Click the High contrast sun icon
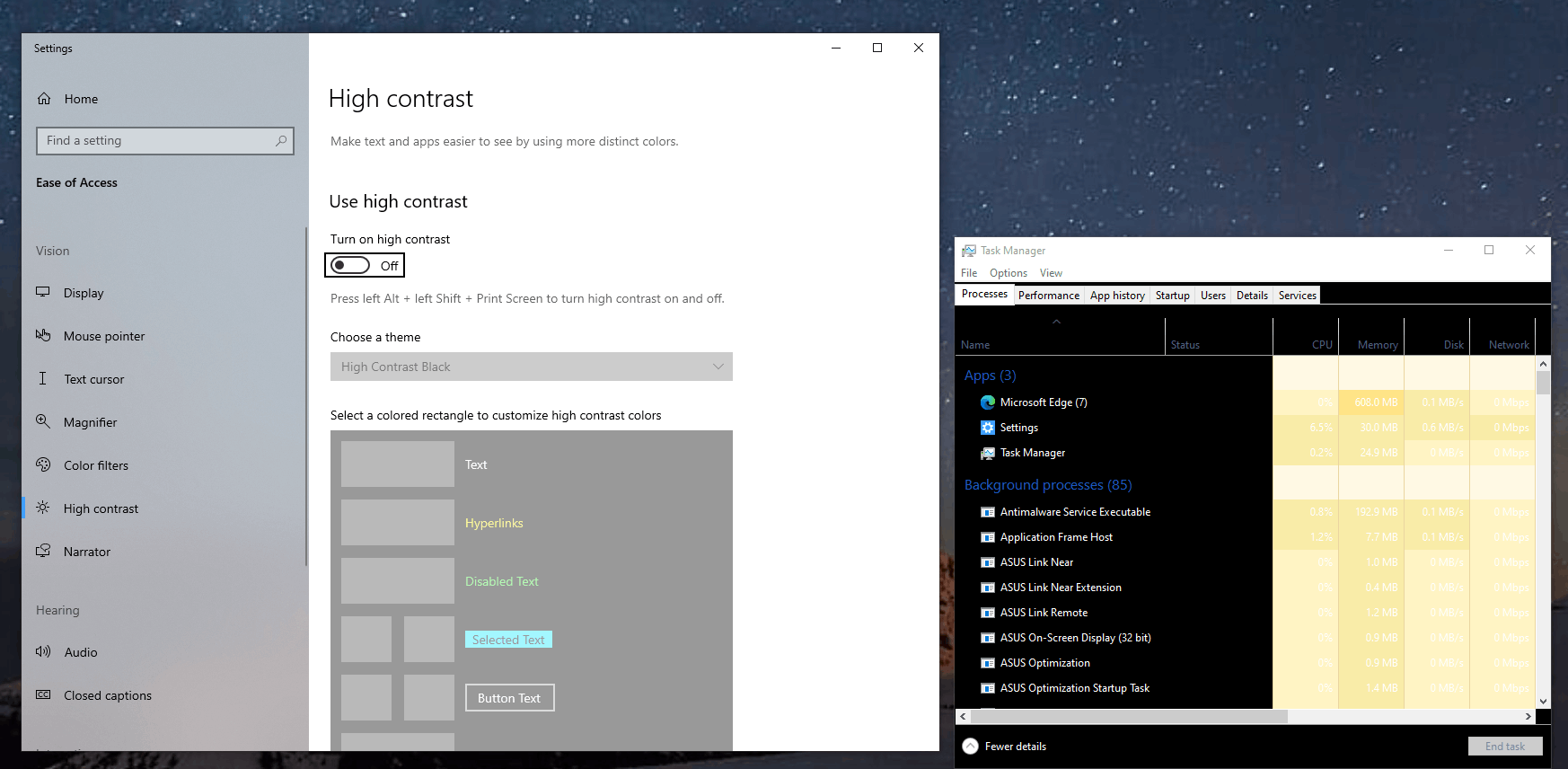Image resolution: width=1568 pixels, height=769 pixels. pyautogui.click(x=43, y=508)
